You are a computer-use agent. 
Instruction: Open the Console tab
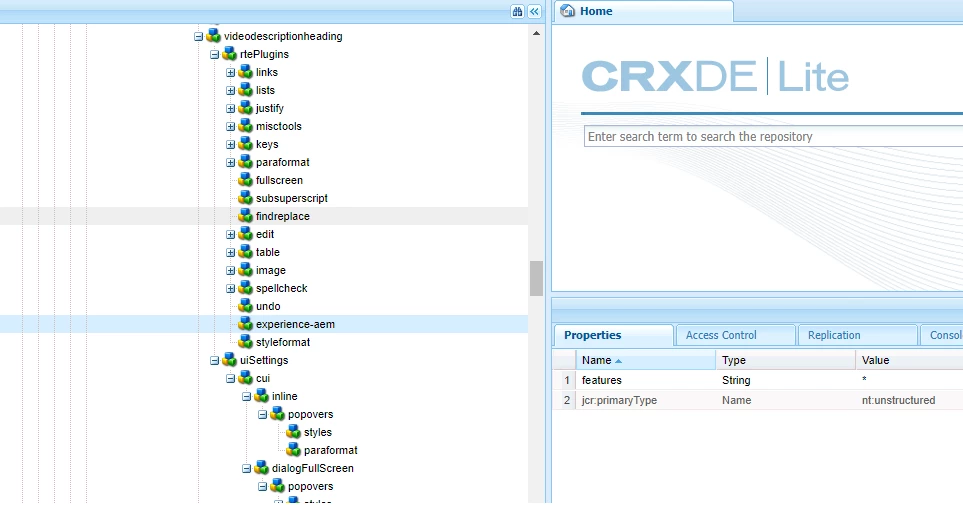tap(942, 336)
